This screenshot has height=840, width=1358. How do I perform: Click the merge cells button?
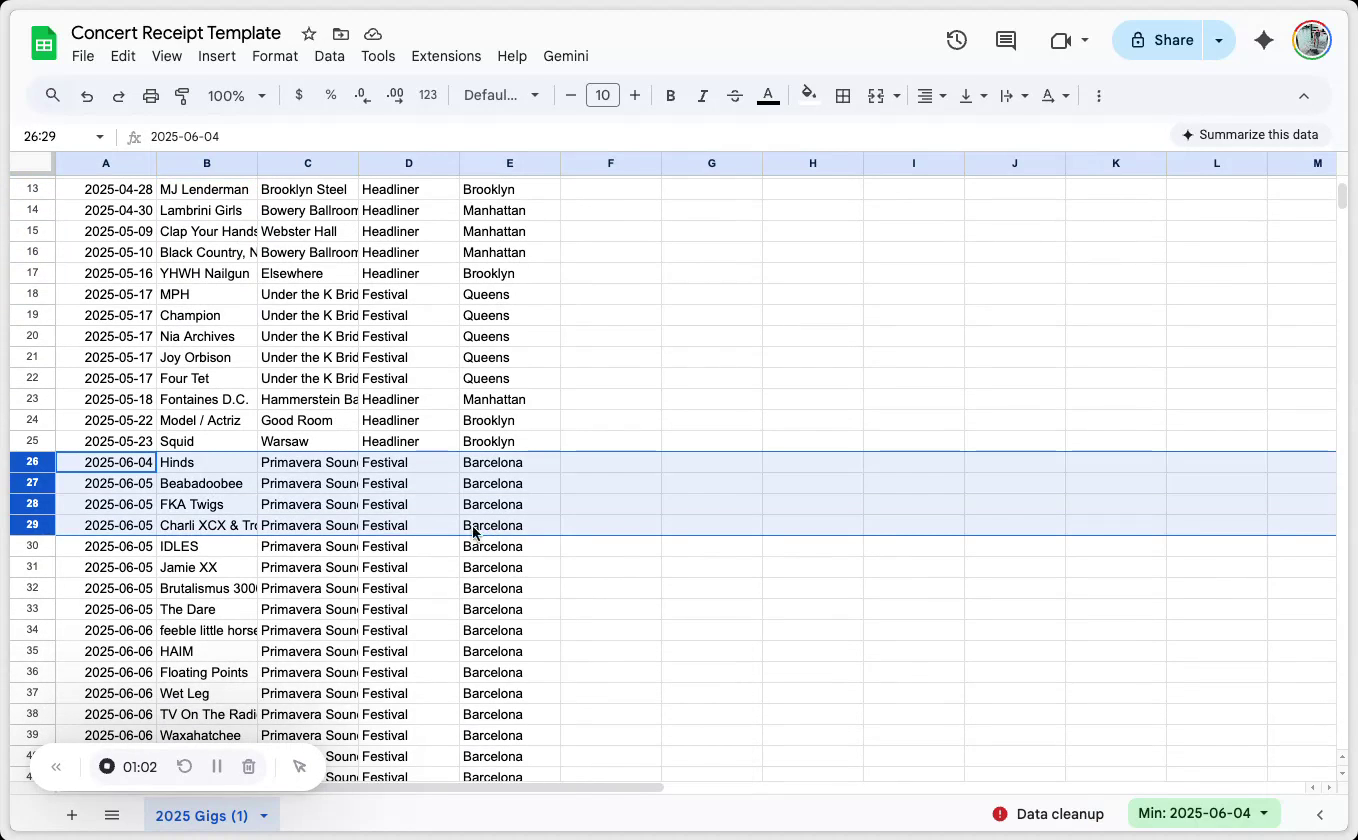point(876,96)
